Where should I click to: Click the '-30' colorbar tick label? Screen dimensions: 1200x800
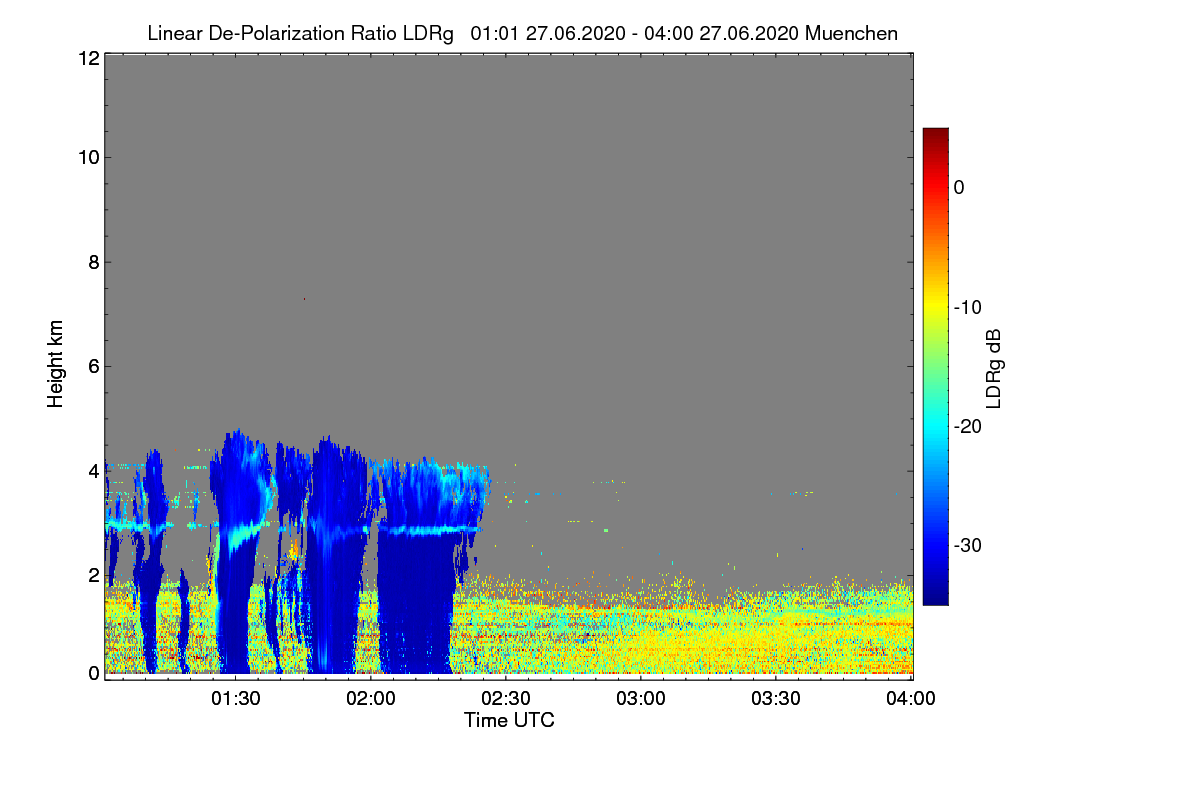pos(967,545)
